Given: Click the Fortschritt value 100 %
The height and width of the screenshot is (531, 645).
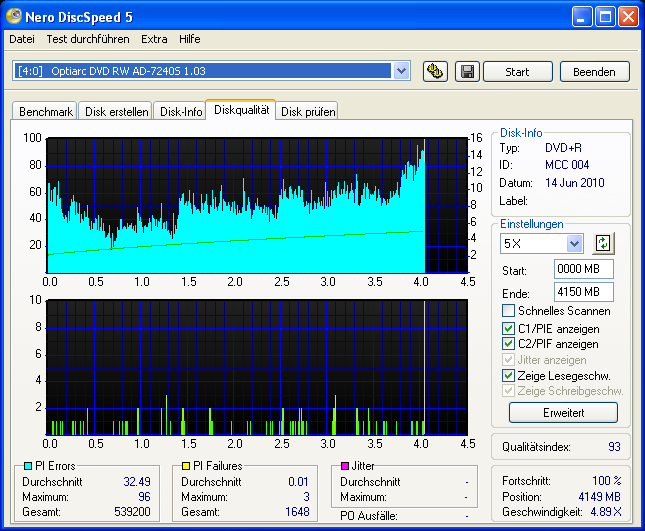Looking at the screenshot, I should tap(607, 480).
